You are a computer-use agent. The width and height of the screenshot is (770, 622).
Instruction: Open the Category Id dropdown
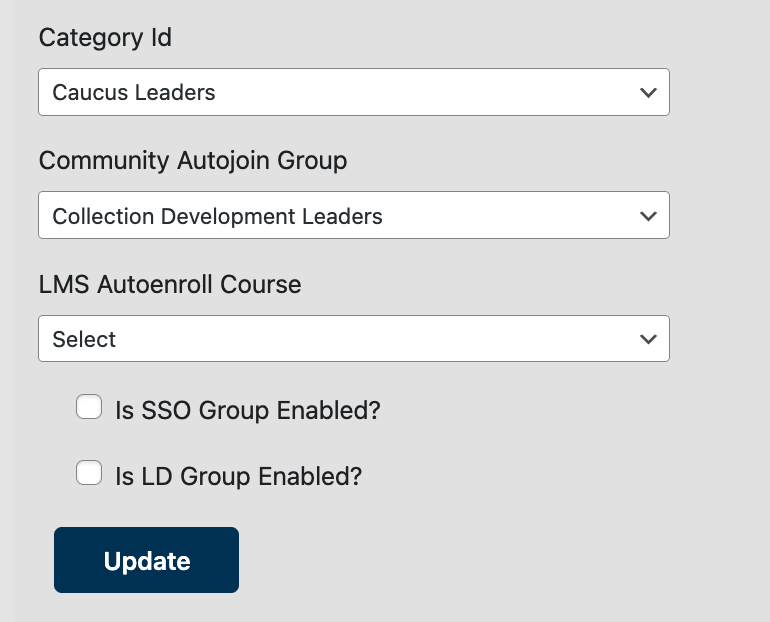point(353,92)
